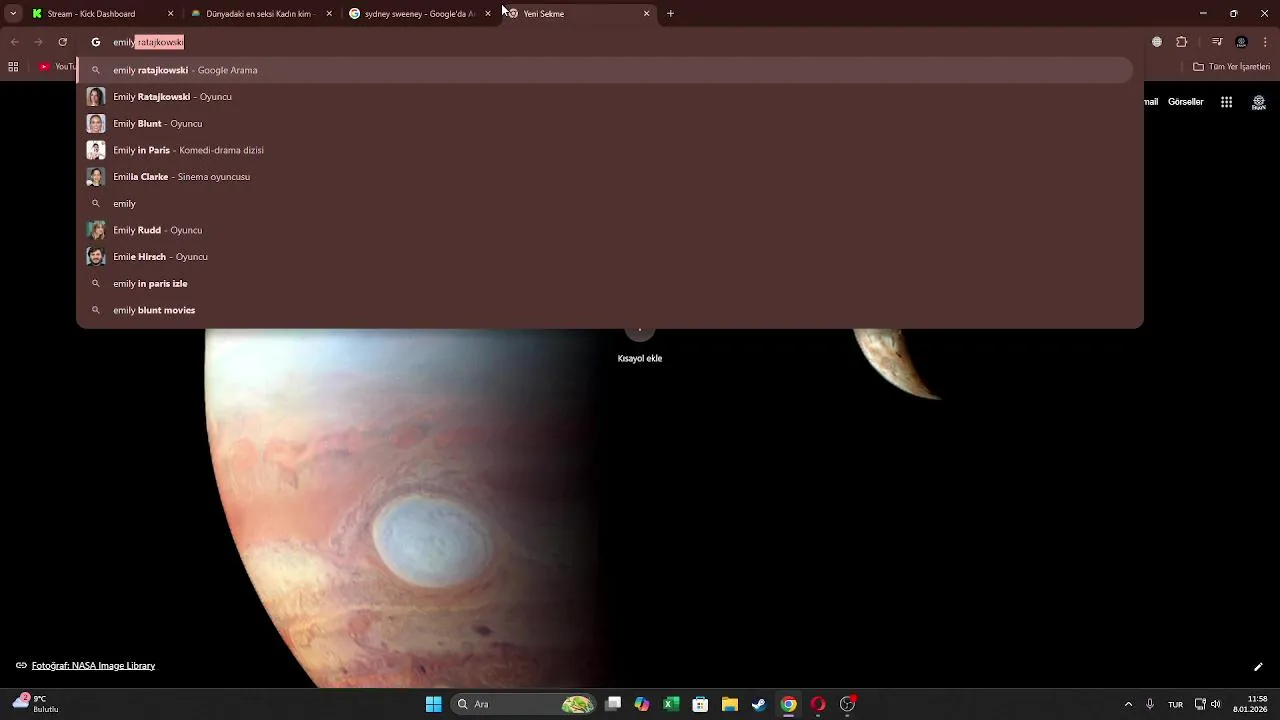
Task: Open the globe extension icon in toolbar
Action: click(x=1157, y=42)
